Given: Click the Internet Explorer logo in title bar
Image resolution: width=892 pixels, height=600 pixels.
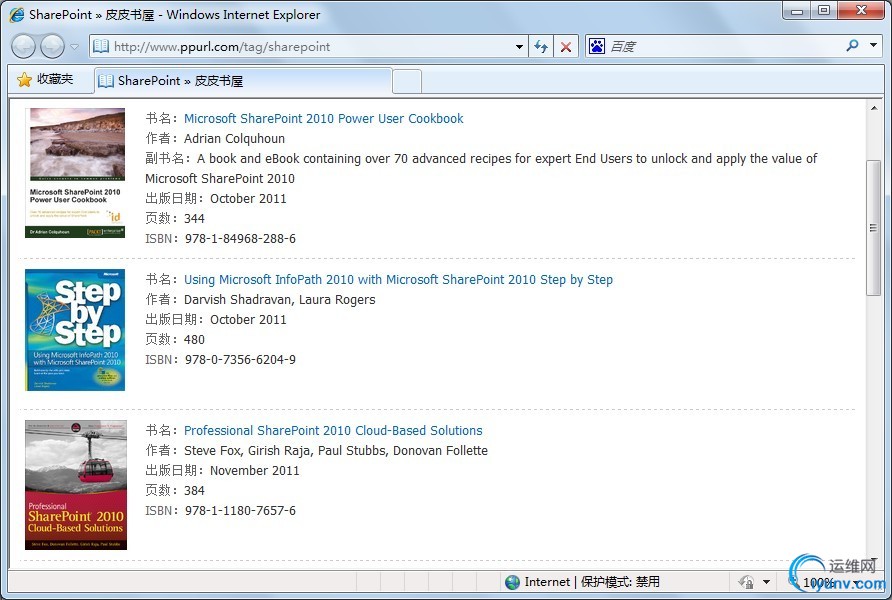Looking at the screenshot, I should coord(16,14).
